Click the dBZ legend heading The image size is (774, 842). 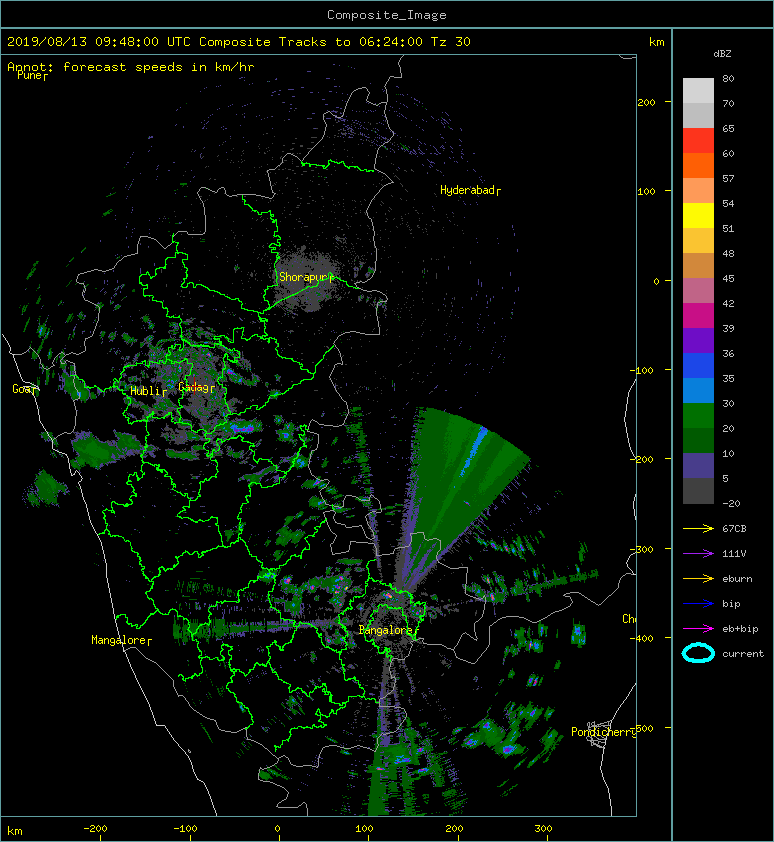point(722,54)
